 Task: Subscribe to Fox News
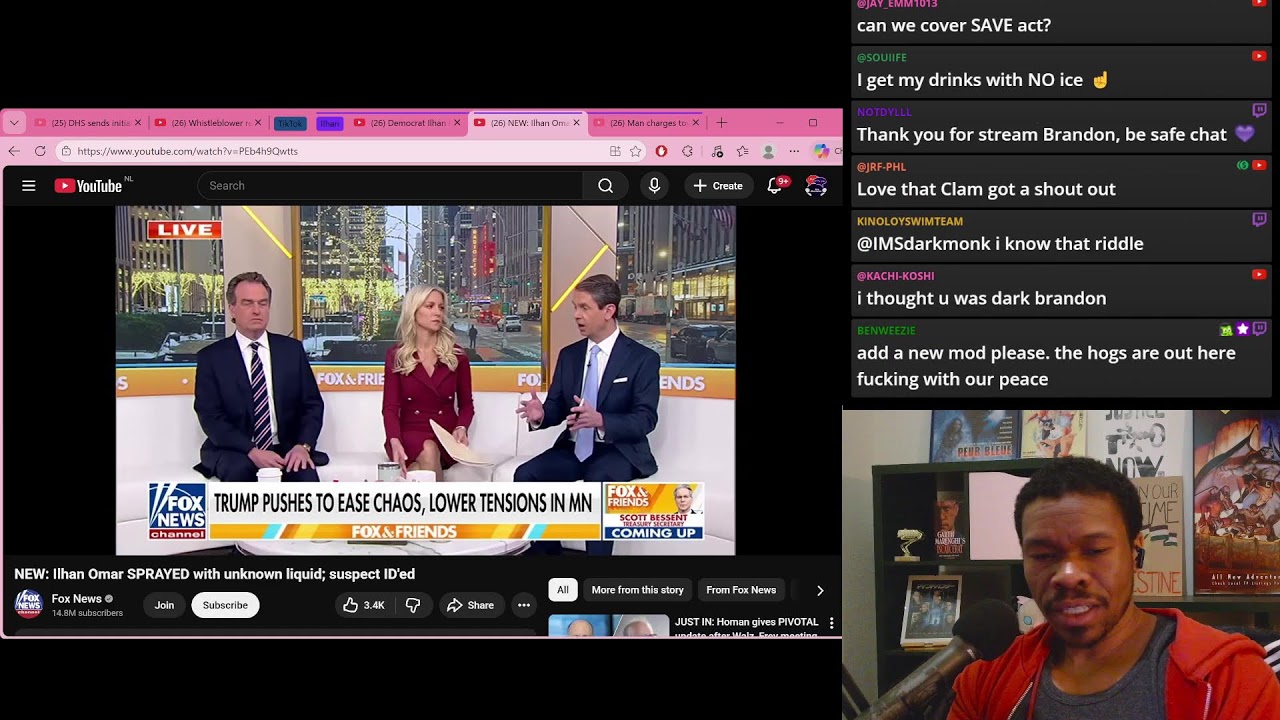coord(225,605)
